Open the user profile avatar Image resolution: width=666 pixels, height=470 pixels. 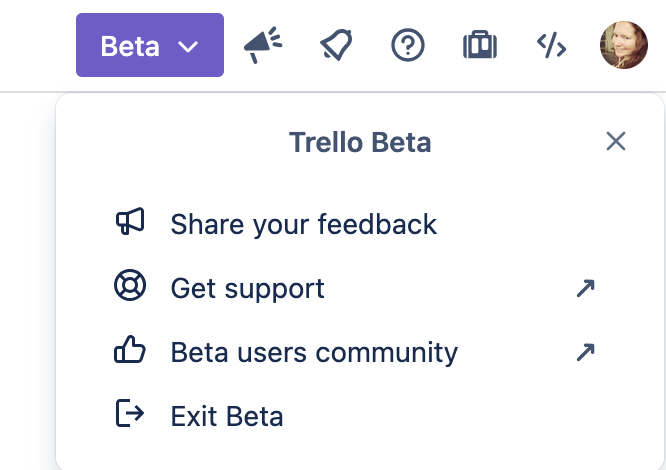(x=624, y=45)
